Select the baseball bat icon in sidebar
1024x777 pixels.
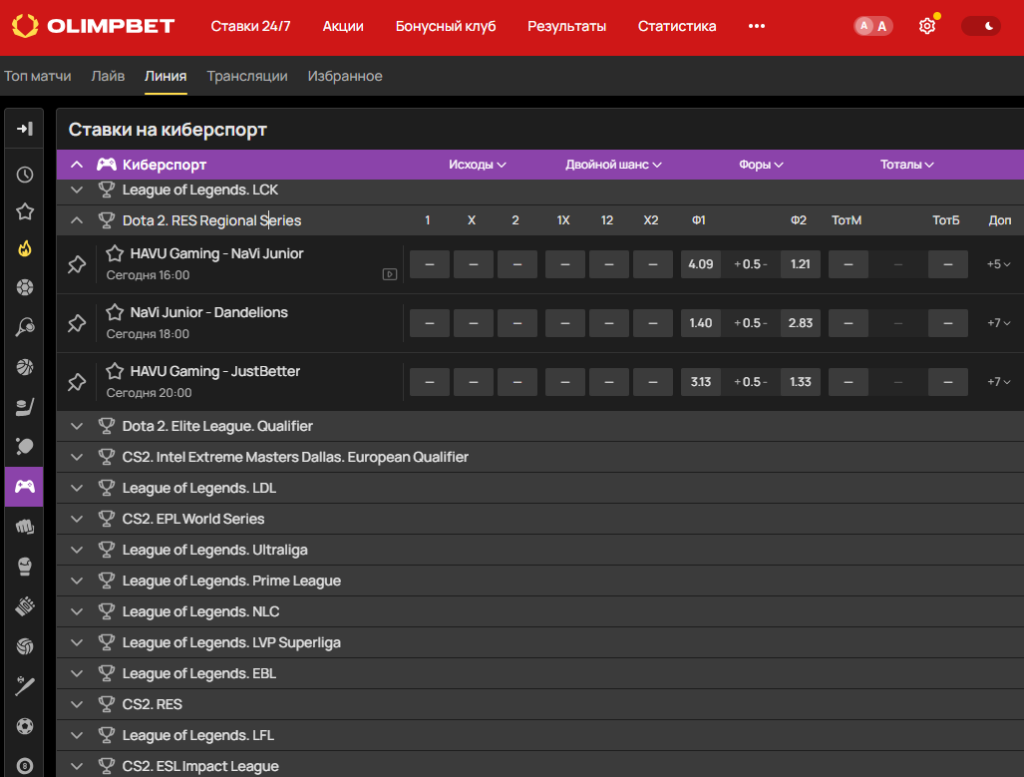coord(25,686)
